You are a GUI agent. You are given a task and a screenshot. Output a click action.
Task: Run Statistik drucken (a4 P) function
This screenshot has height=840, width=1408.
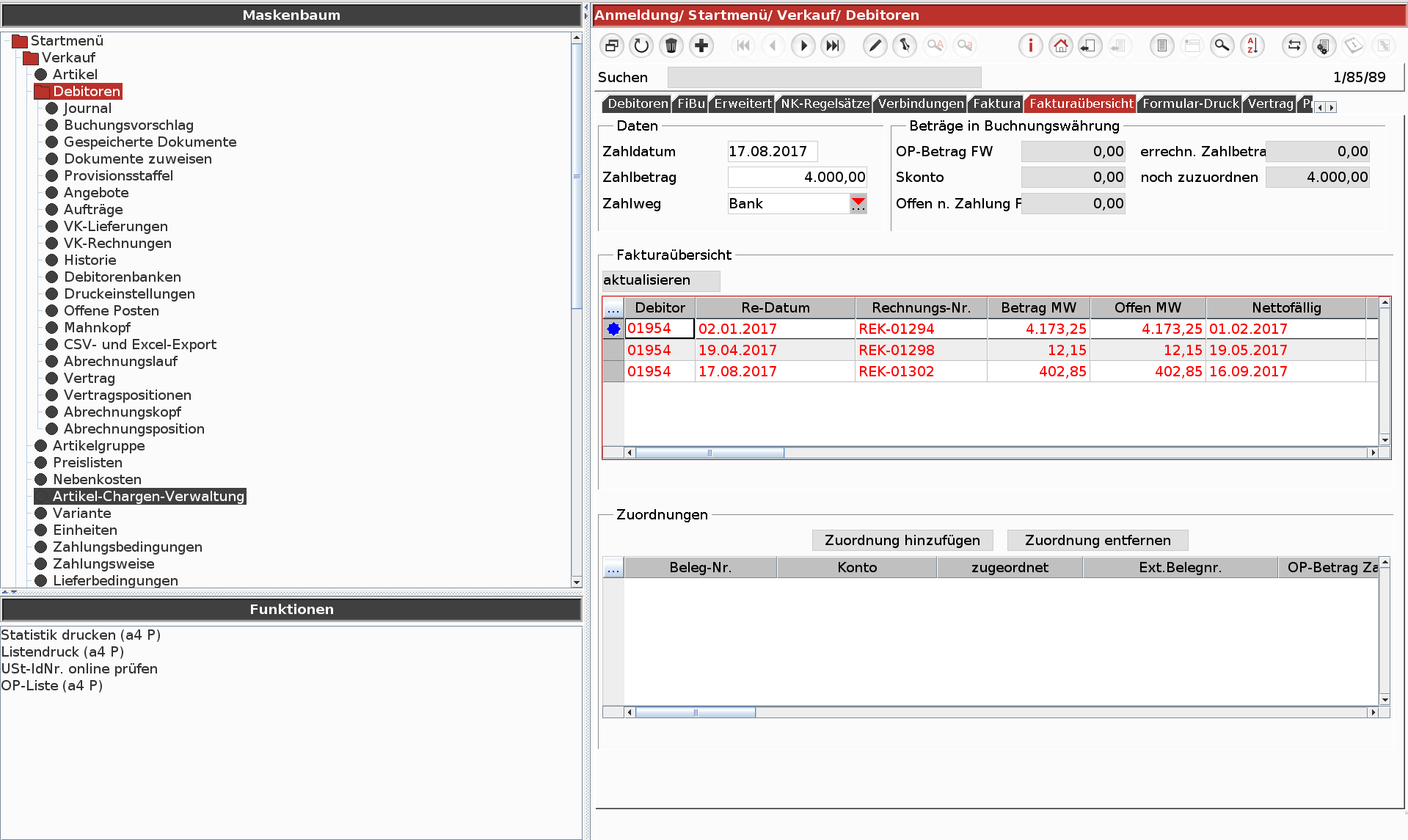pyautogui.click(x=81, y=635)
